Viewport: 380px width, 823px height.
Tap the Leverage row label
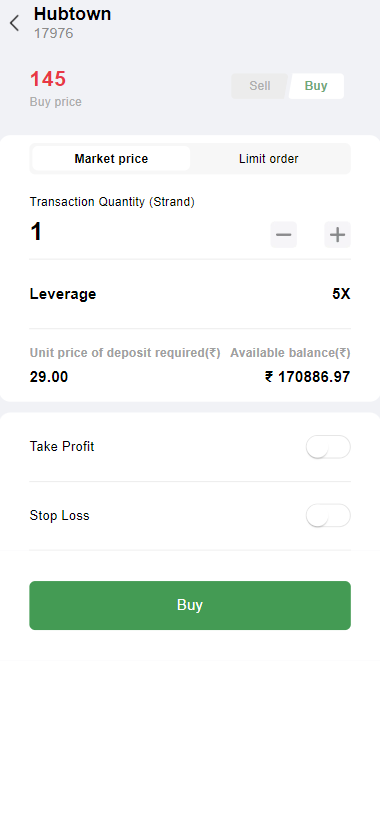pyautogui.click(x=63, y=294)
